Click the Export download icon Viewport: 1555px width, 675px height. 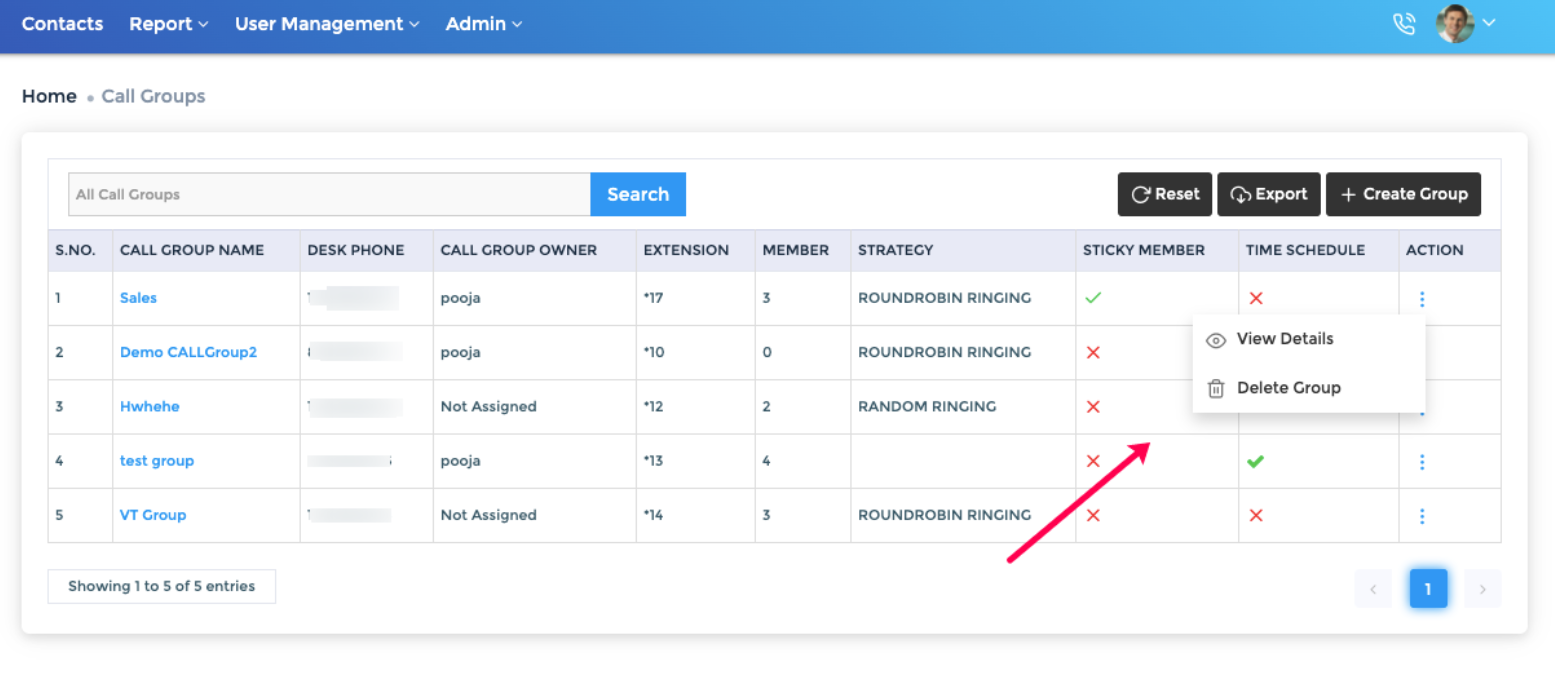pyautogui.click(x=1242, y=194)
